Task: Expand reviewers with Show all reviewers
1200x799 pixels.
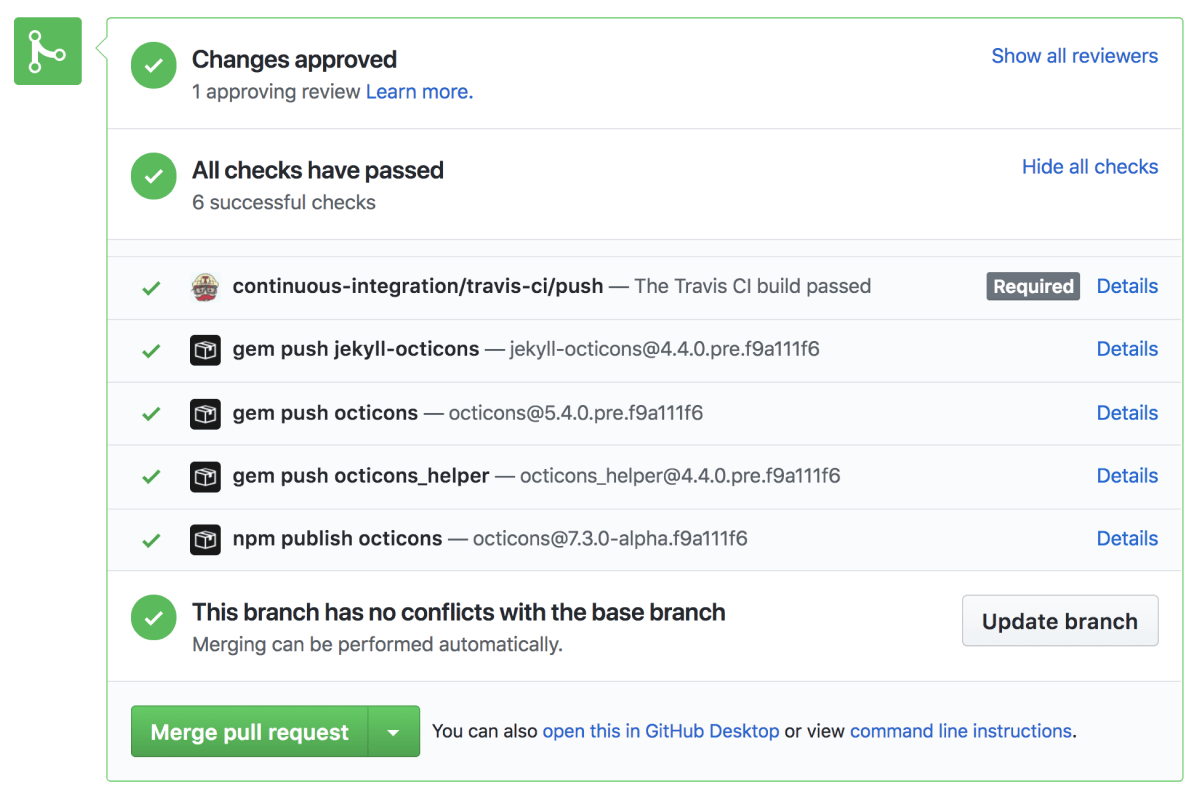Action: coord(1074,56)
